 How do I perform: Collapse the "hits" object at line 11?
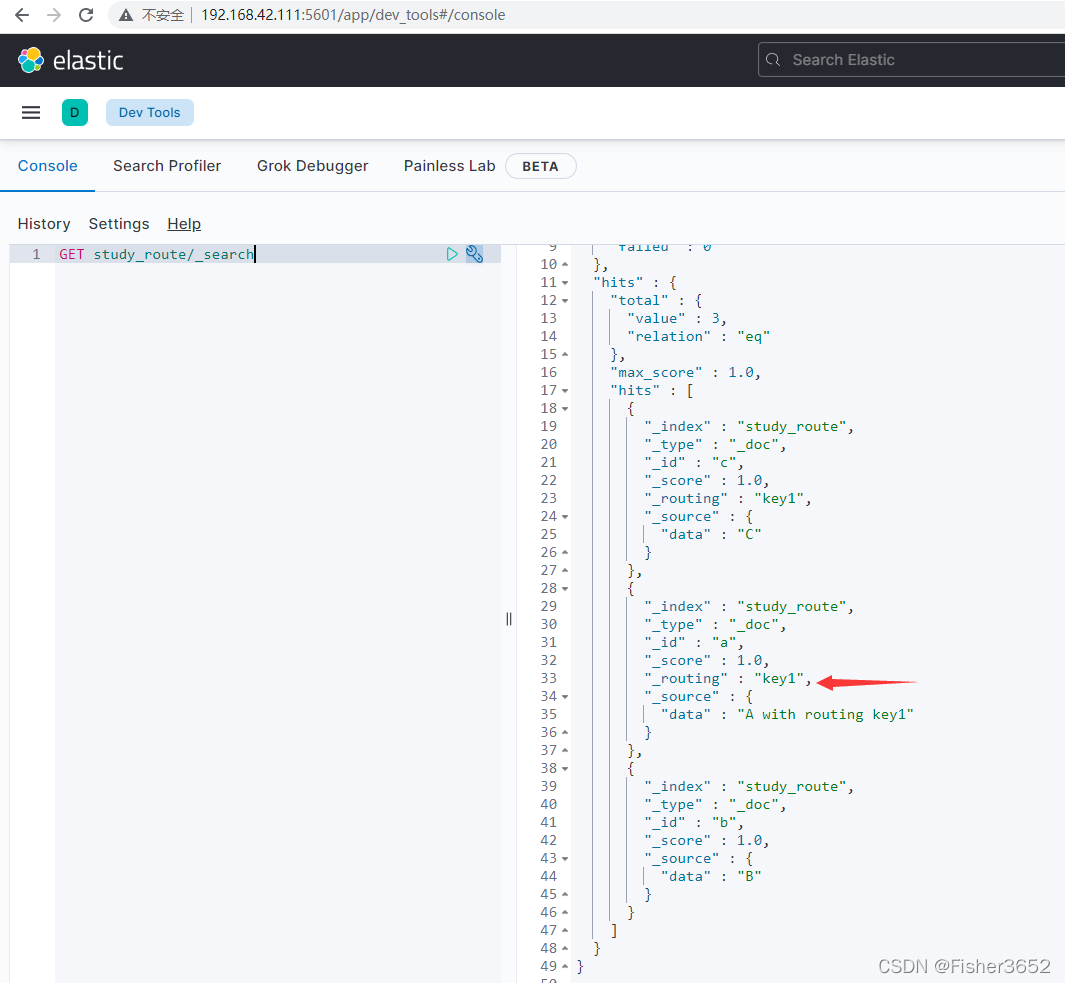pyautogui.click(x=565, y=283)
